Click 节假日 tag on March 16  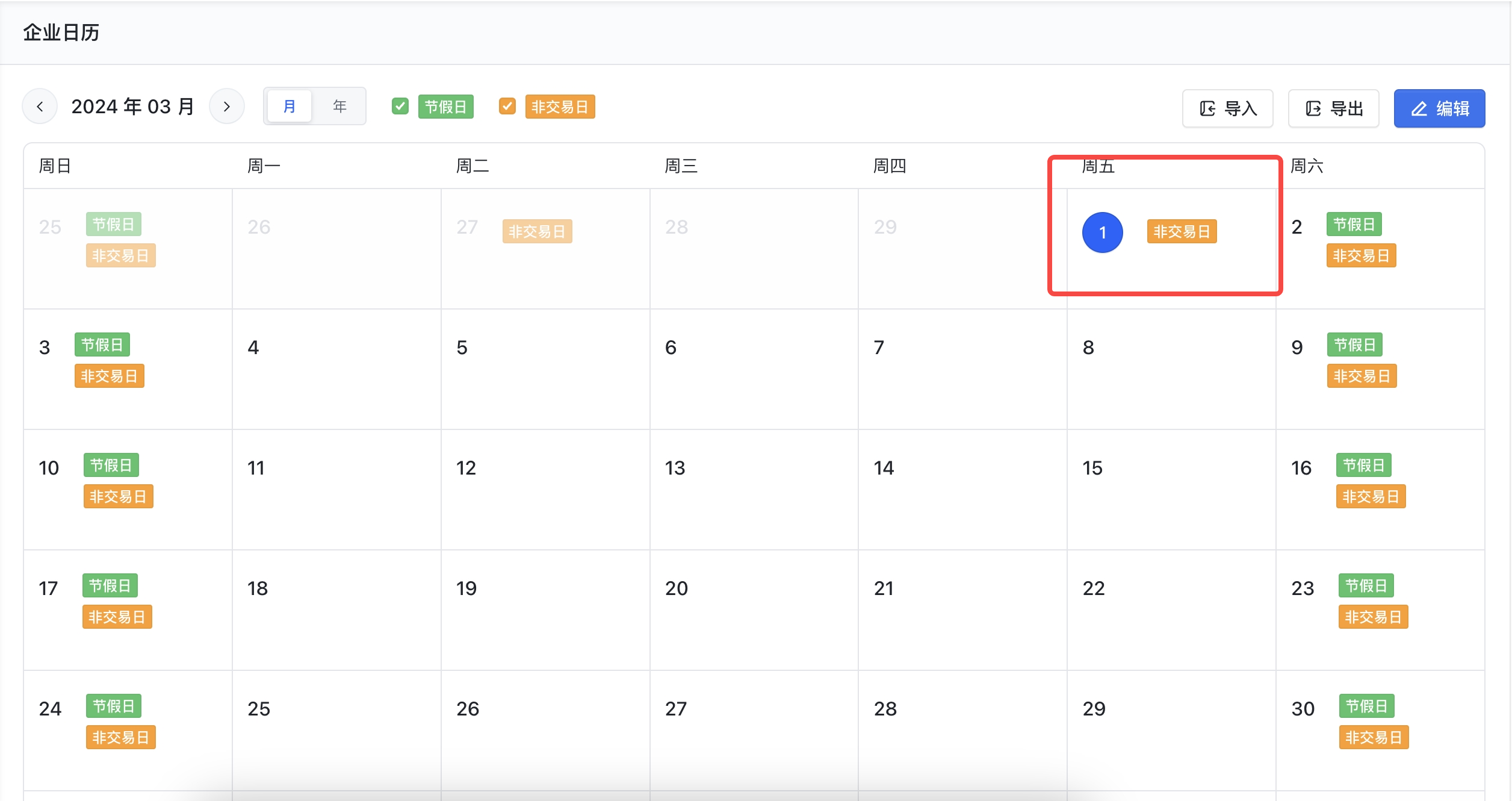1364,466
